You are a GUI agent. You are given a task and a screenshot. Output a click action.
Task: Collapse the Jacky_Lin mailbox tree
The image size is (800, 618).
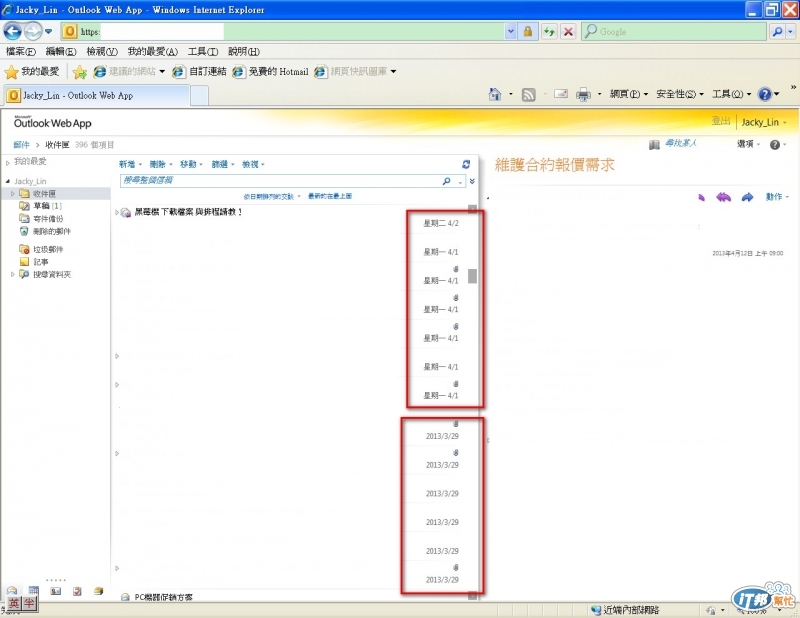8,181
